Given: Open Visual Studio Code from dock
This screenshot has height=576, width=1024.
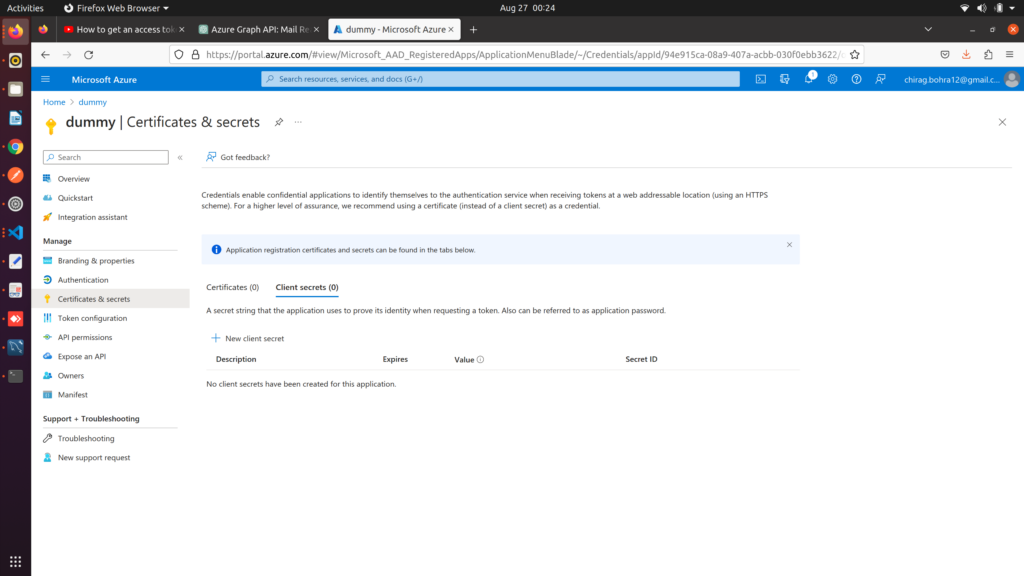Looking at the screenshot, I should [x=16, y=232].
